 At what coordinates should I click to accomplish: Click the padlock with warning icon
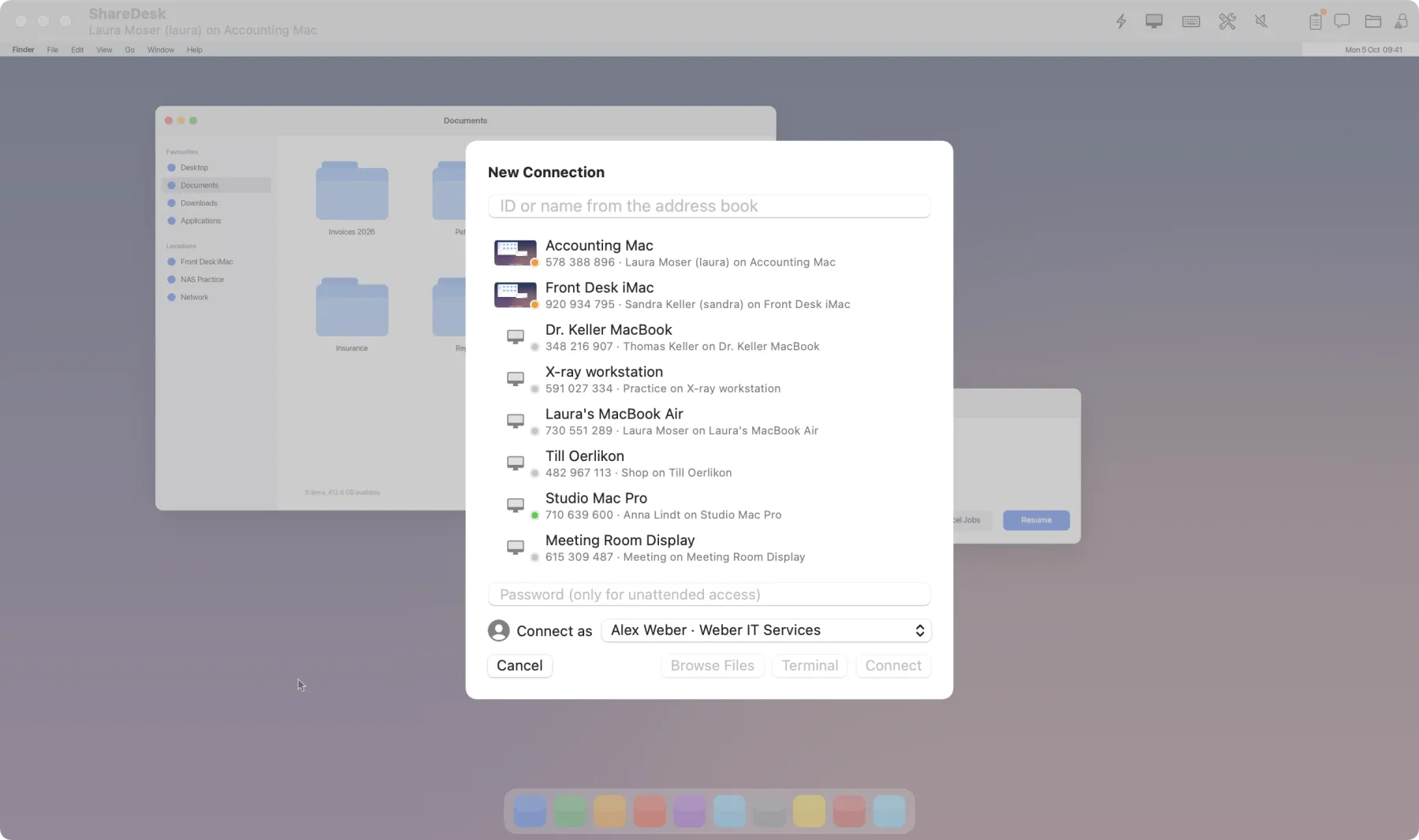pos(1401,21)
